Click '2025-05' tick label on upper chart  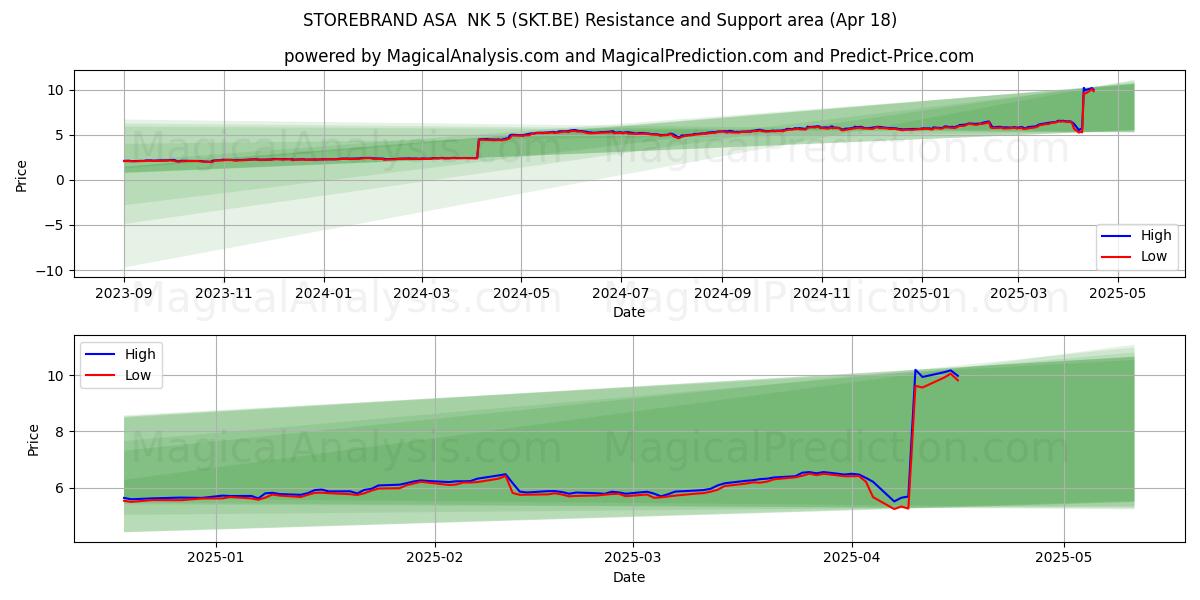tap(1117, 295)
